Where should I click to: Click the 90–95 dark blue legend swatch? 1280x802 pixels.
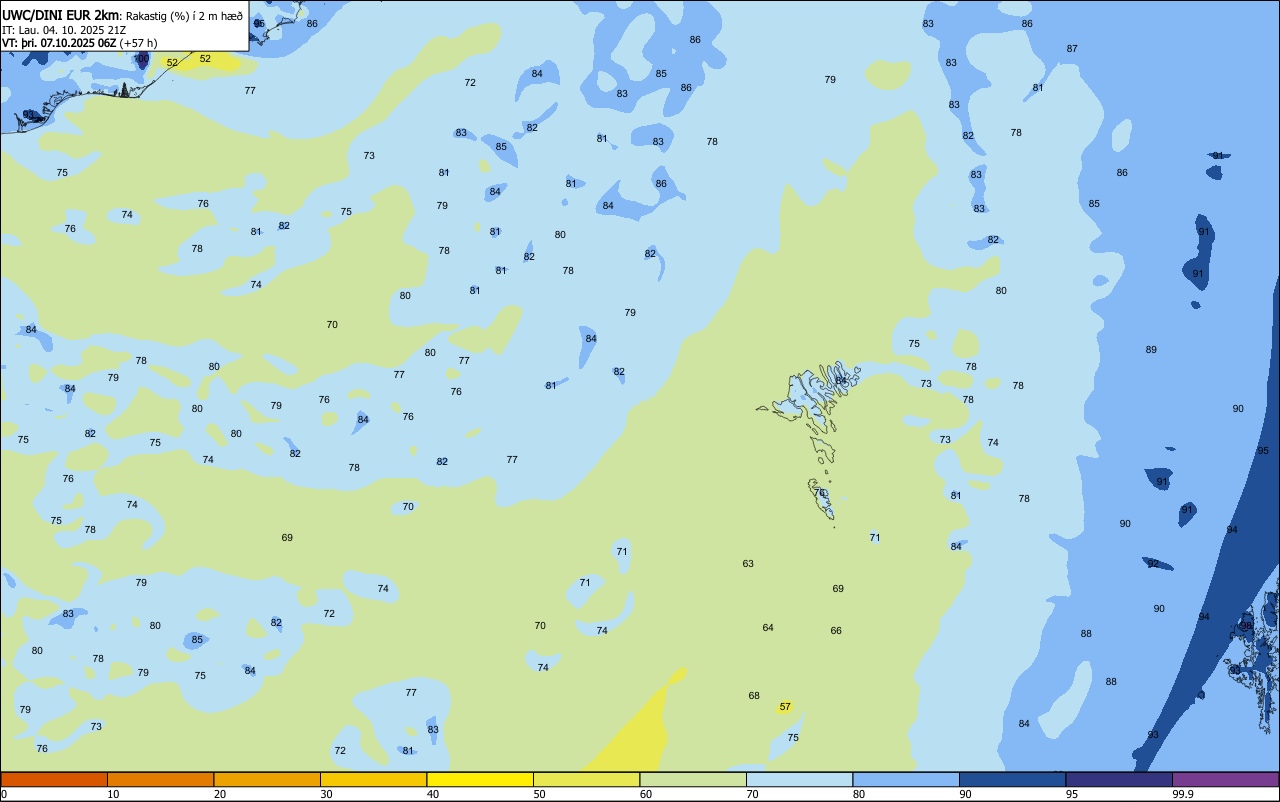[1012, 779]
